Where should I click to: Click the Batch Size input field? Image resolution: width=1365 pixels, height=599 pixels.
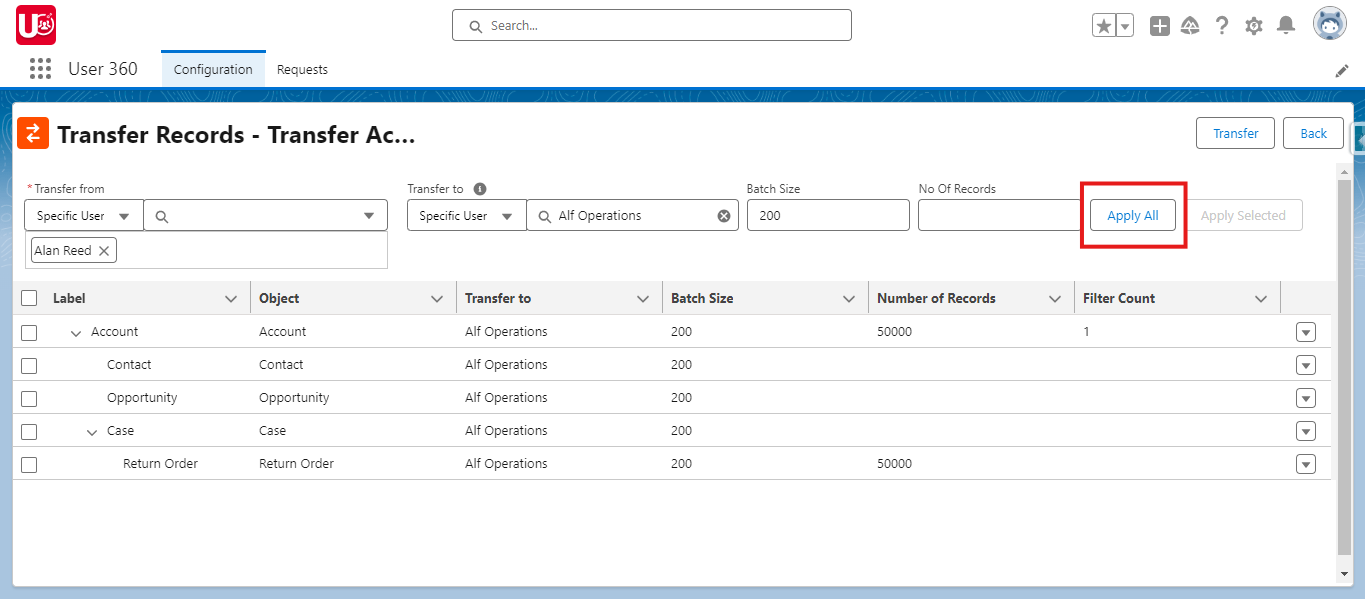coord(828,215)
